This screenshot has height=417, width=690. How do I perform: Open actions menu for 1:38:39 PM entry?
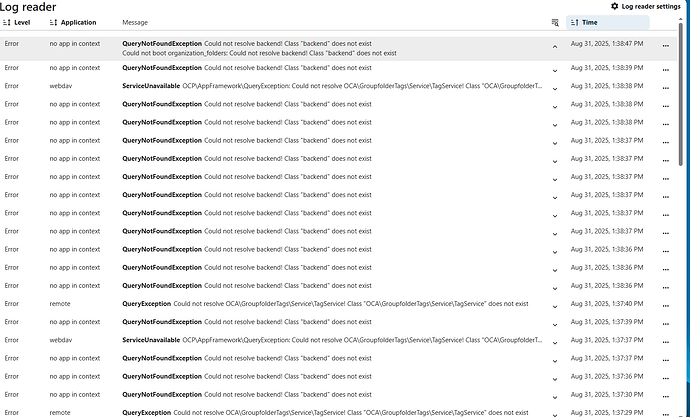[x=665, y=70]
